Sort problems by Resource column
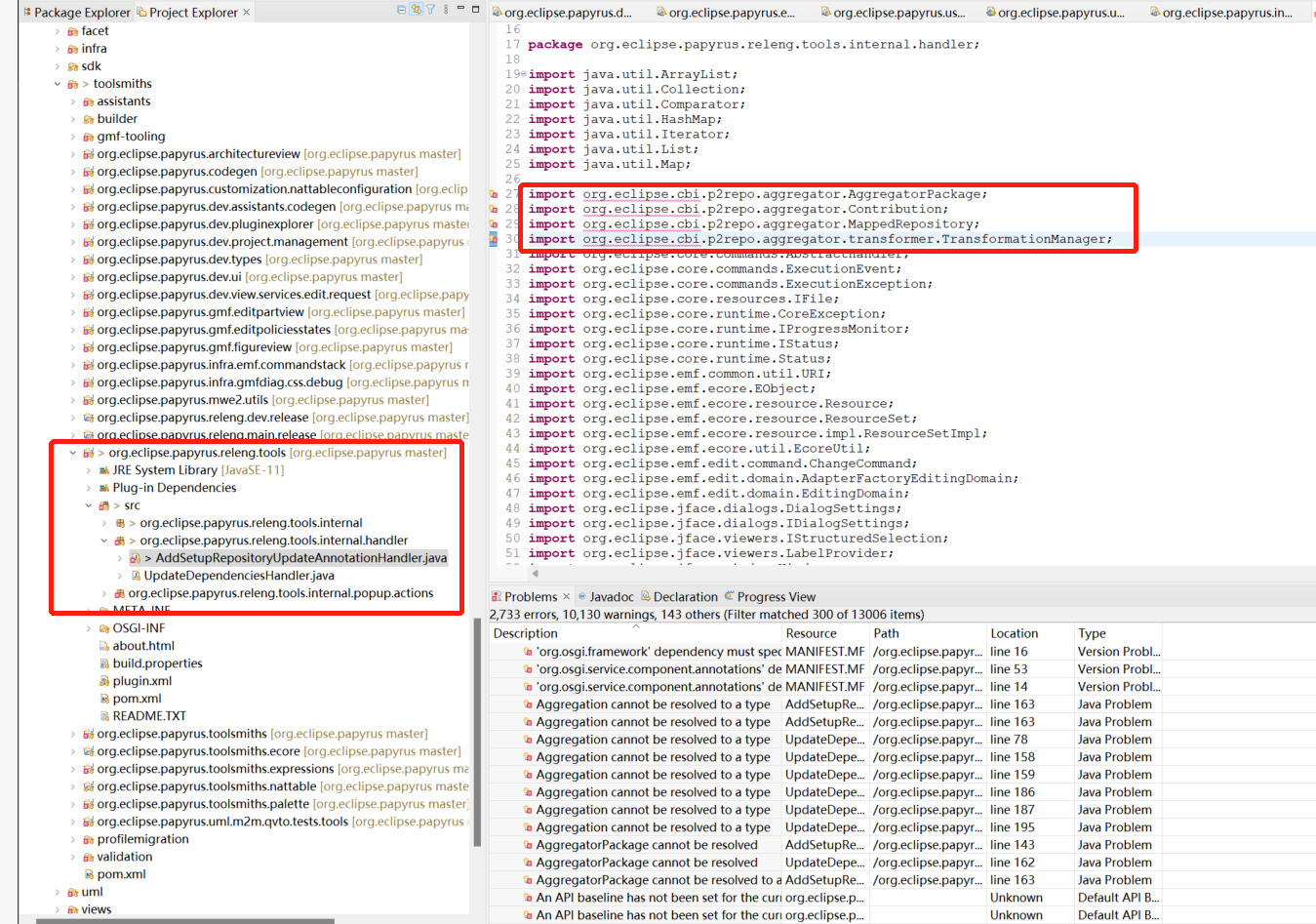 click(x=825, y=633)
